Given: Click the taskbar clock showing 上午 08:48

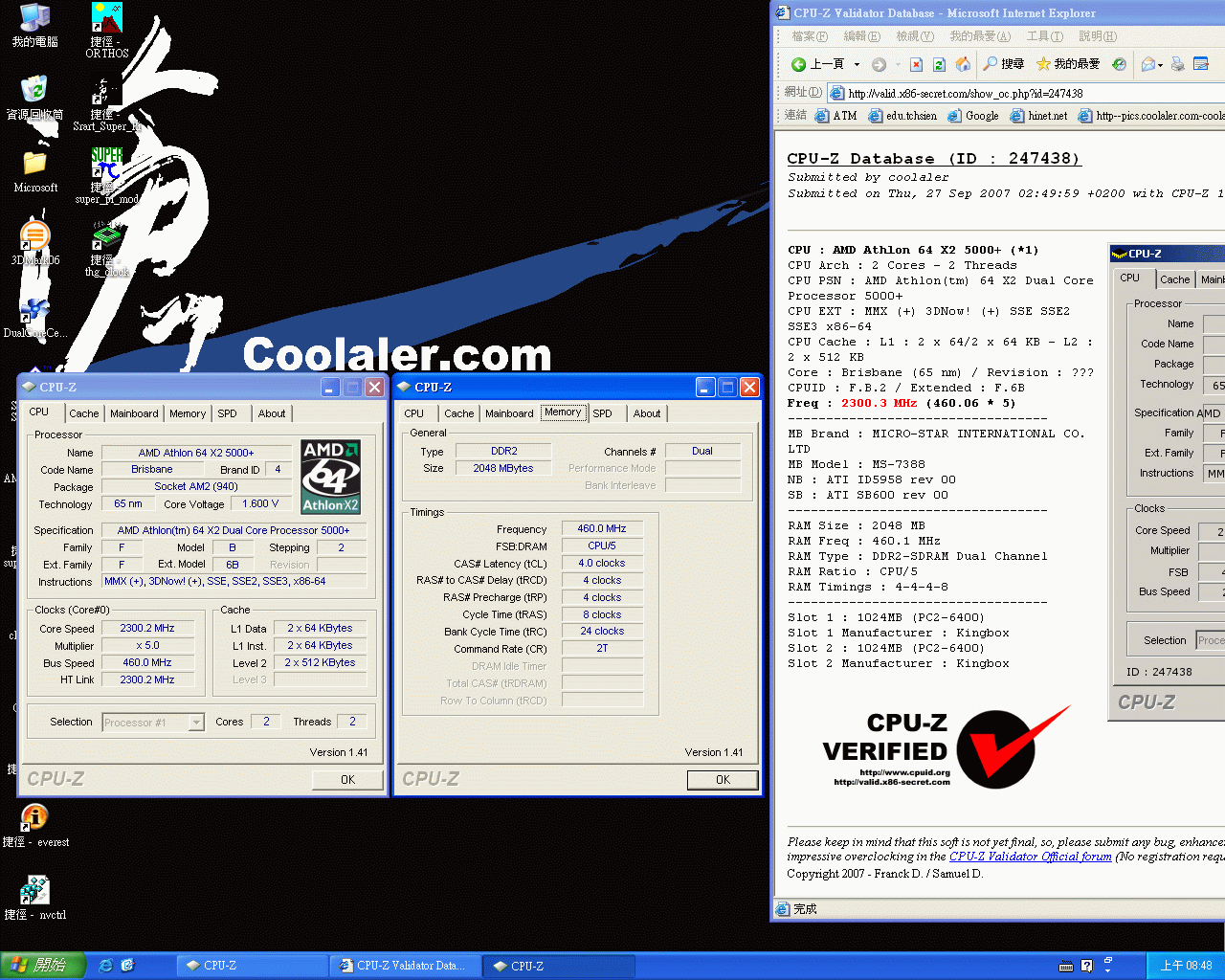Looking at the screenshot, I should [1186, 966].
